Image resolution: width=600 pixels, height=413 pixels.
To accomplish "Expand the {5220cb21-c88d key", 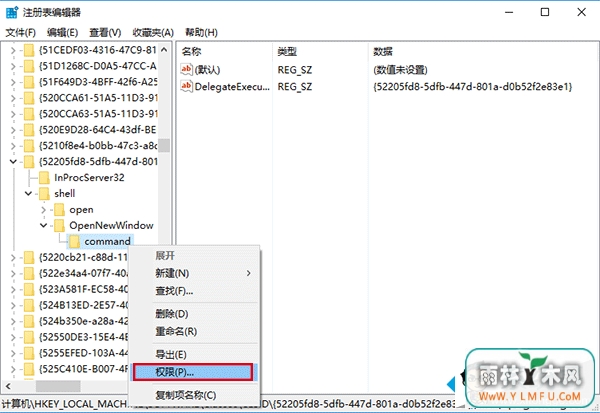I will click(x=13, y=257).
